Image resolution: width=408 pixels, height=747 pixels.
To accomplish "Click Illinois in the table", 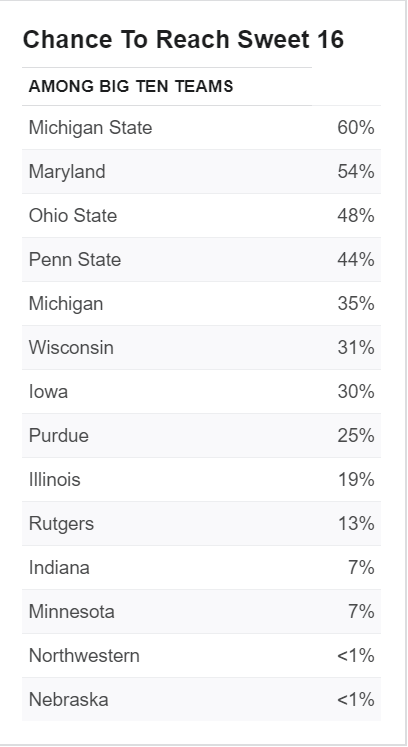I will pyautogui.click(x=54, y=480).
